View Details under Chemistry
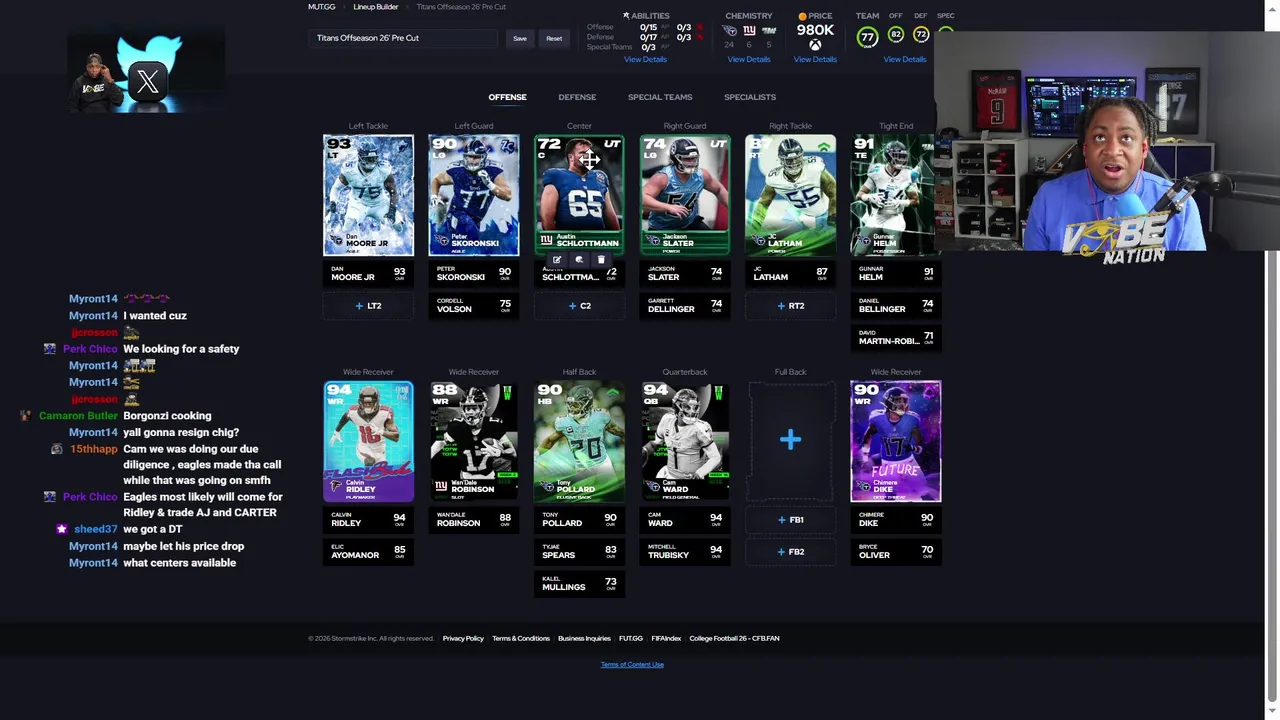 click(x=749, y=60)
